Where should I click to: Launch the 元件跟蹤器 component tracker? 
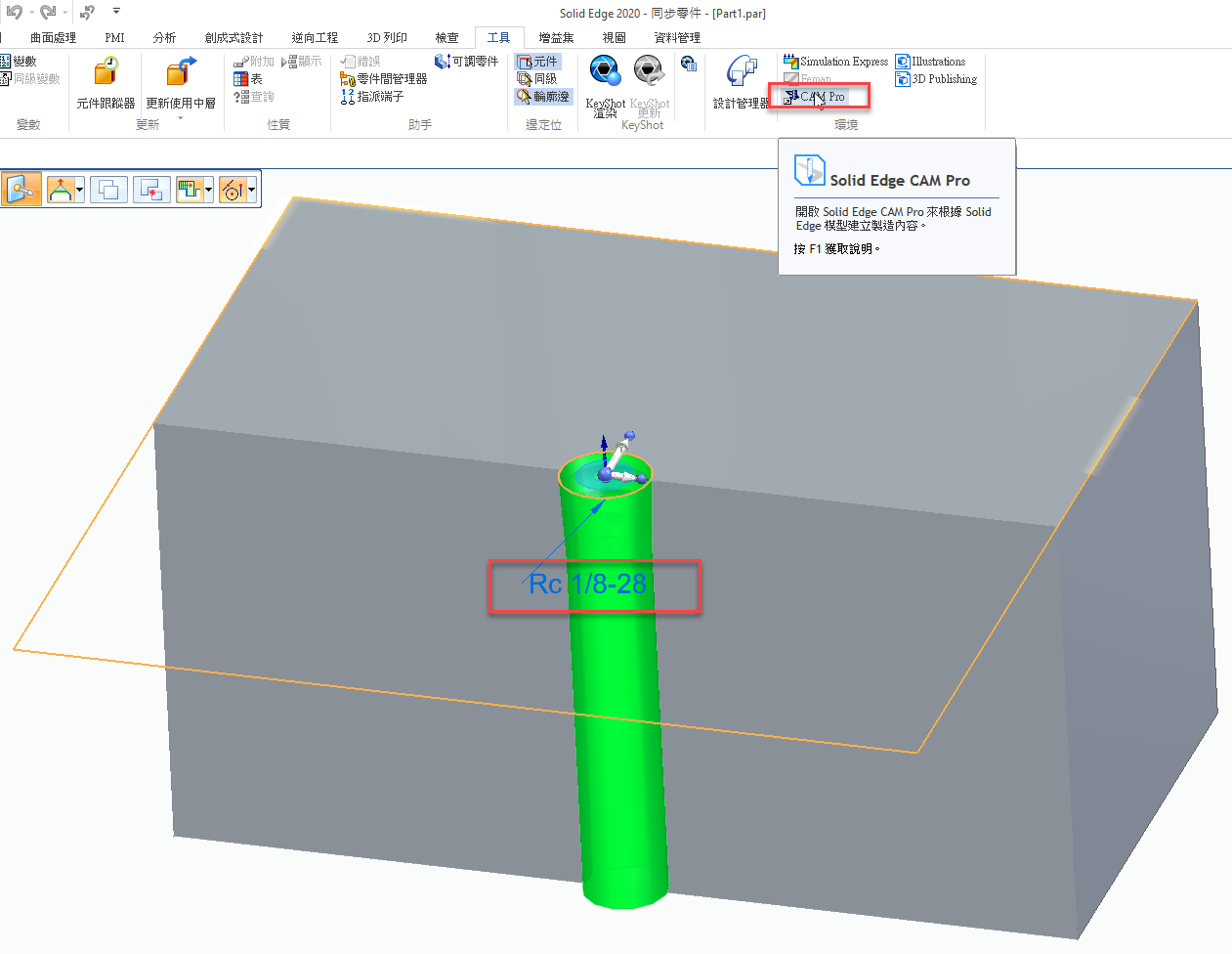[106, 82]
